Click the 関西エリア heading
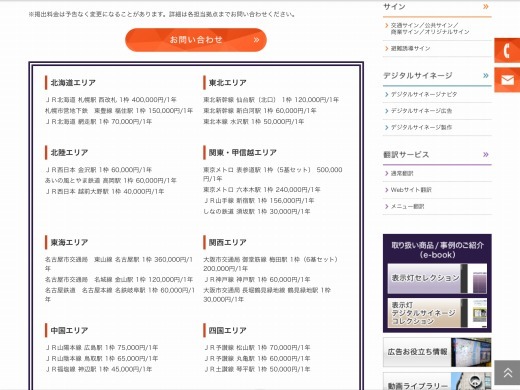Screen dimensions: 520x390 (x=228, y=242)
